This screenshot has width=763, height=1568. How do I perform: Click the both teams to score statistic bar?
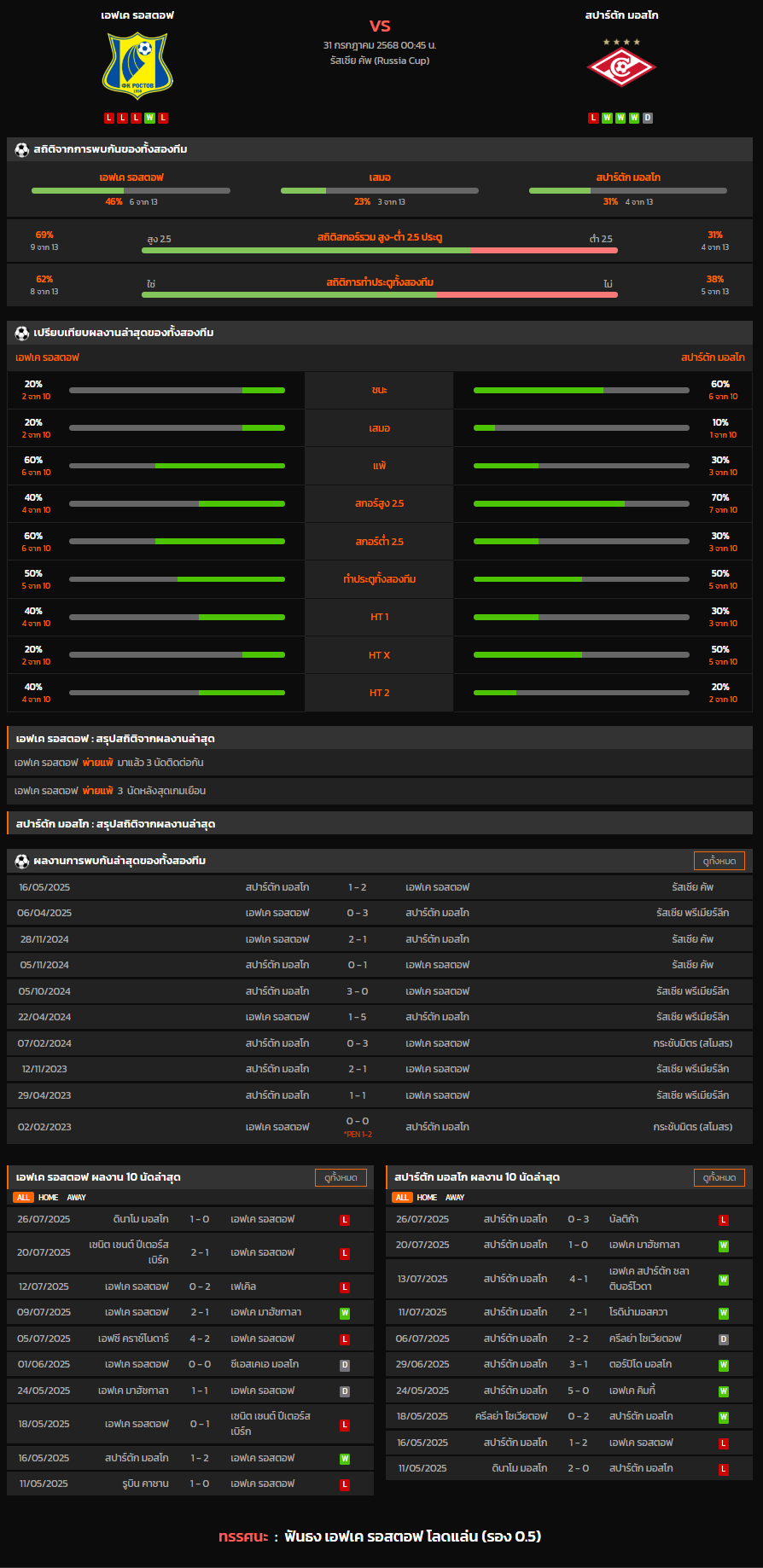pos(380,294)
